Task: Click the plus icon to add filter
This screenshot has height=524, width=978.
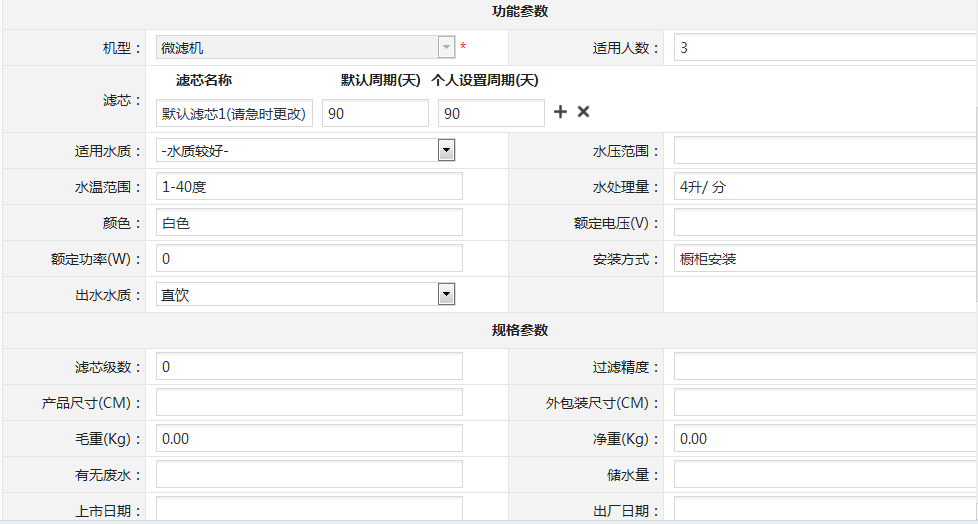Action: click(x=560, y=112)
